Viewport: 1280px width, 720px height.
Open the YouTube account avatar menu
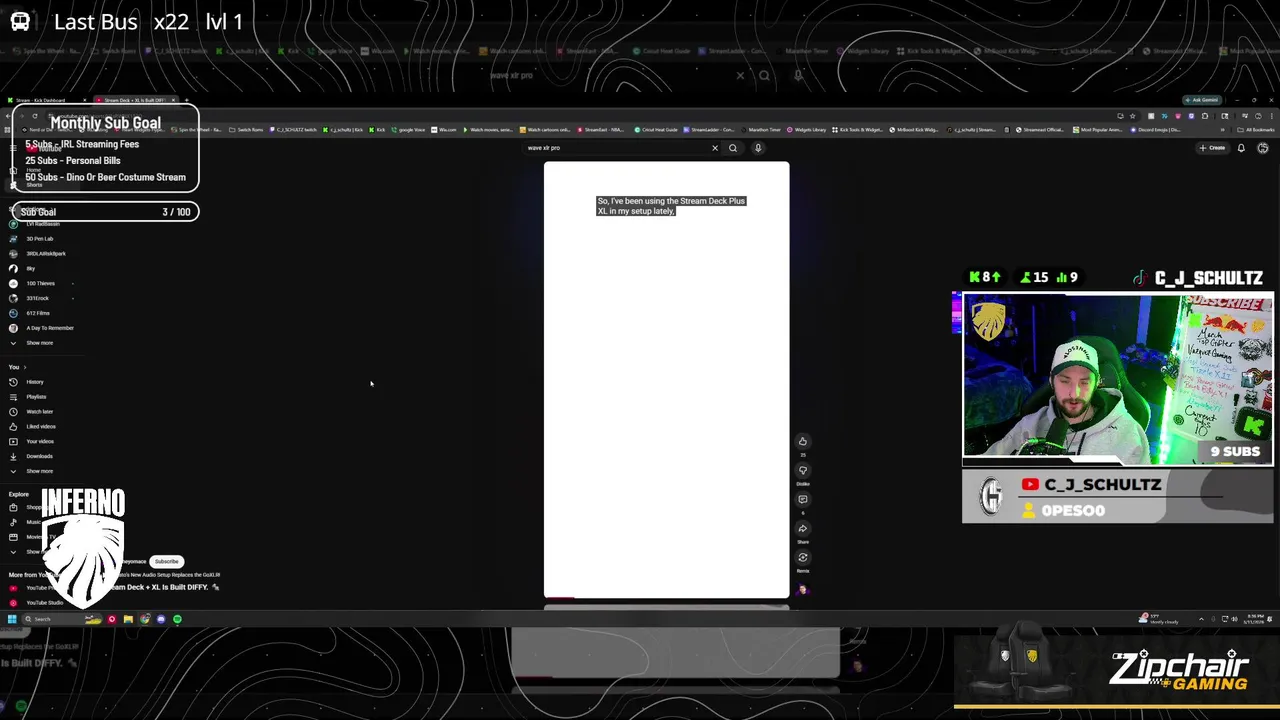1263,148
